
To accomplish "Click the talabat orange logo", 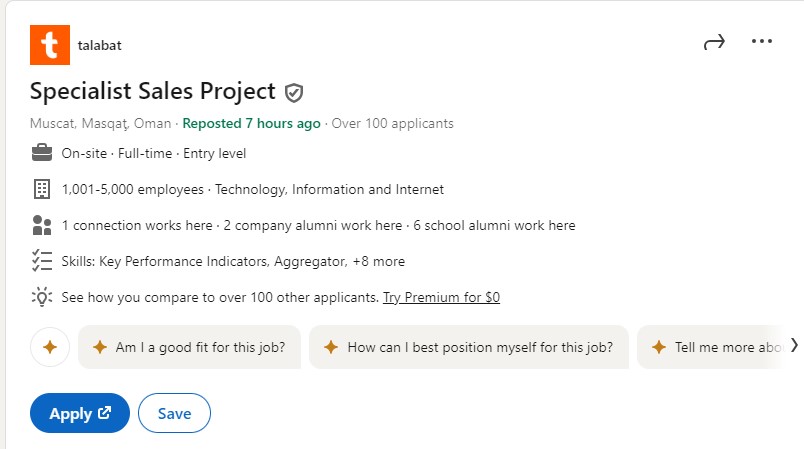I will tap(50, 45).
